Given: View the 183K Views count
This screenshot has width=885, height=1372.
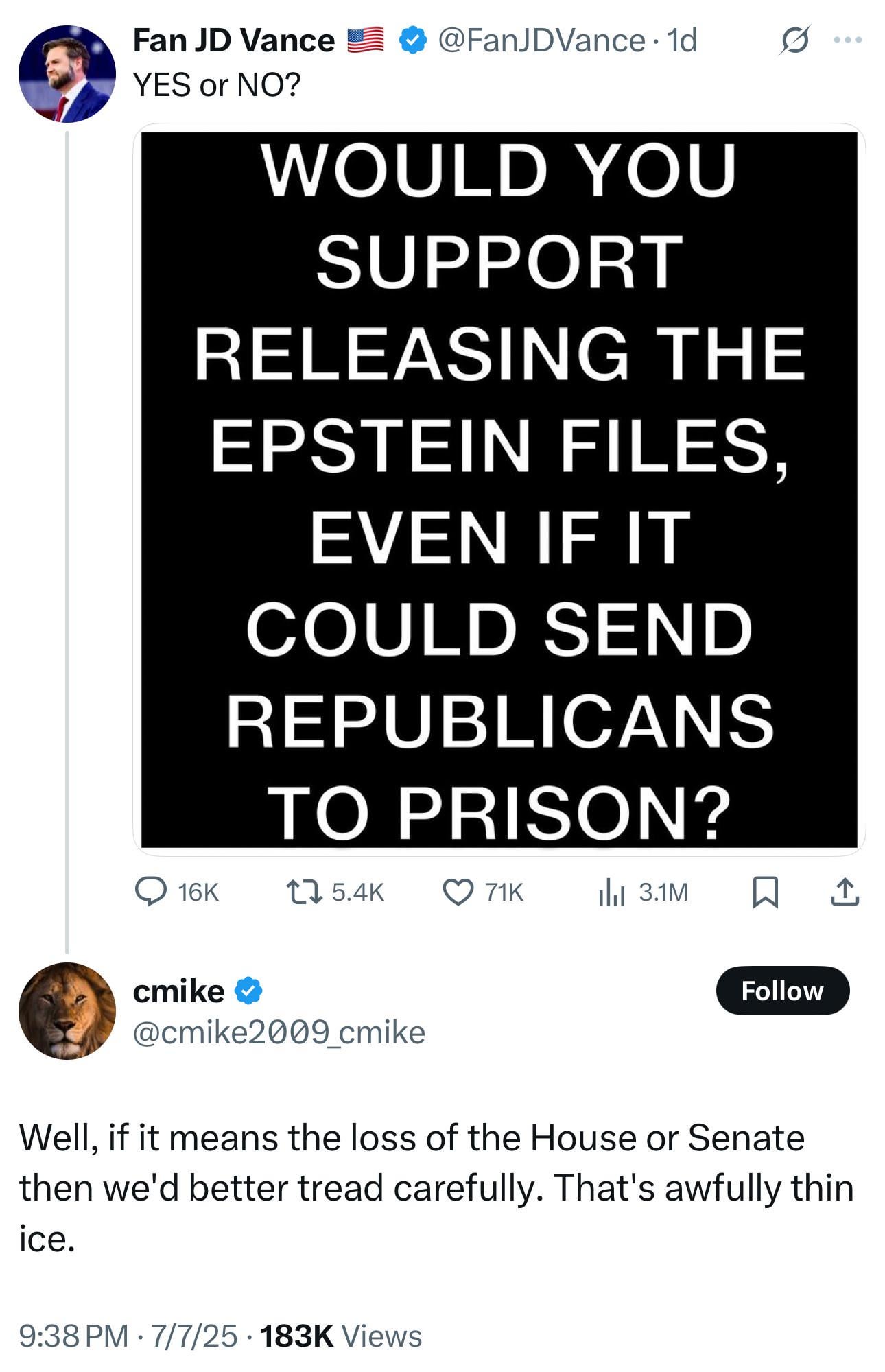Looking at the screenshot, I should (x=341, y=1336).
